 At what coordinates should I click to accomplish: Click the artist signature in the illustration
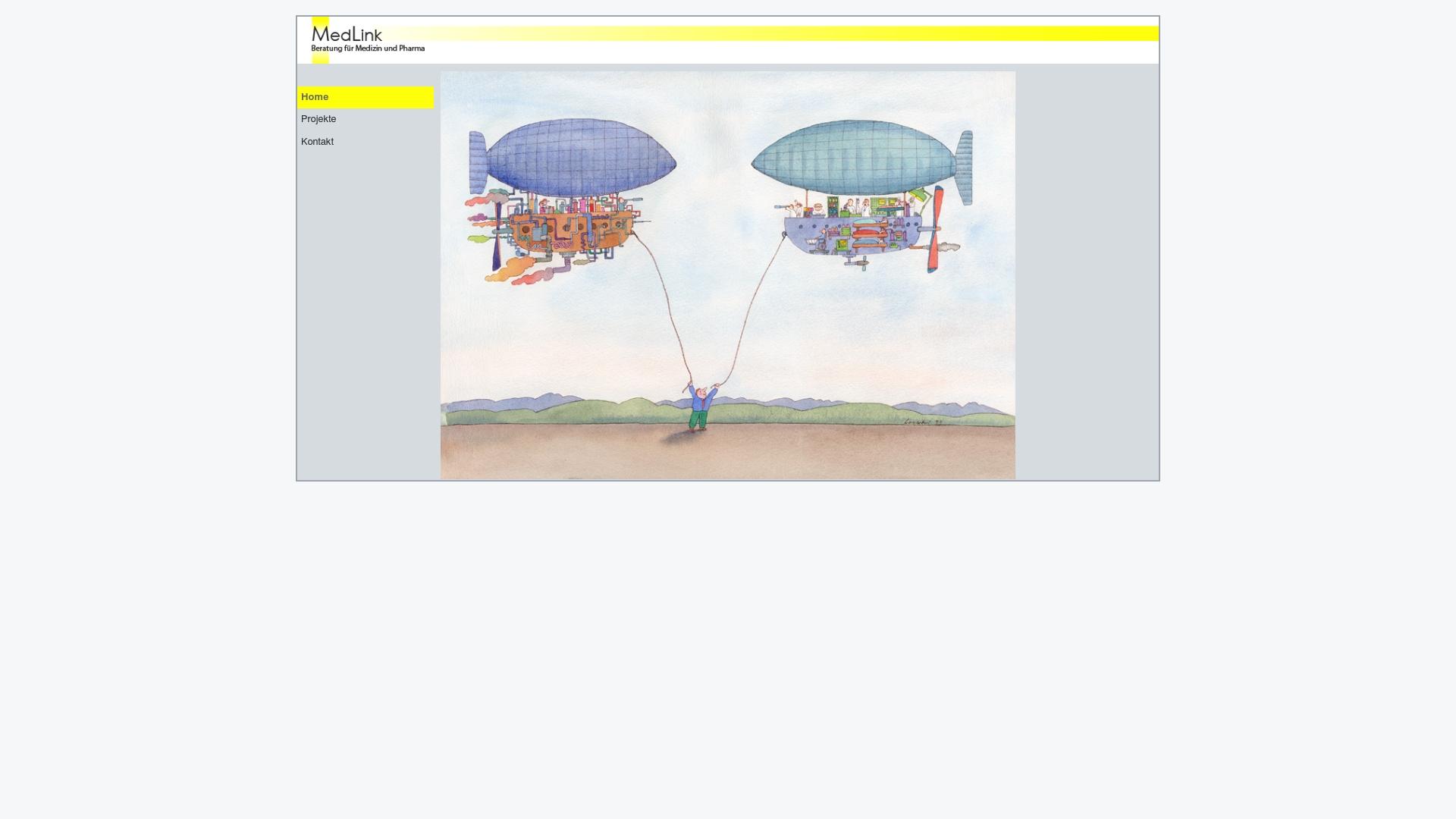924,422
